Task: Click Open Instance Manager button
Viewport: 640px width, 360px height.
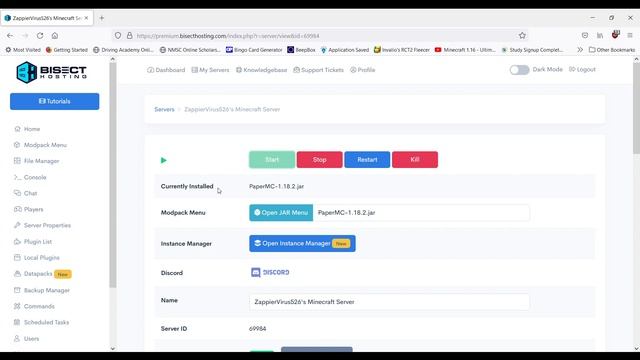Action: coord(302,243)
